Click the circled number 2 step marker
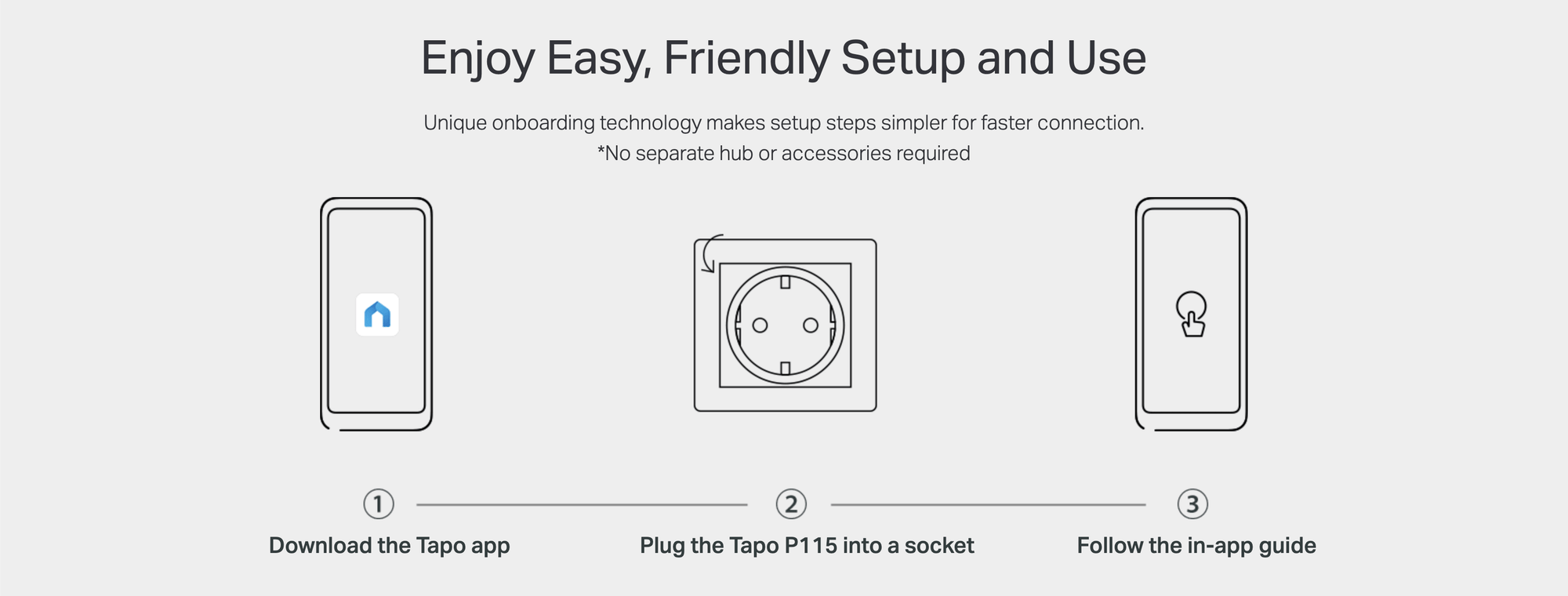 [x=791, y=504]
